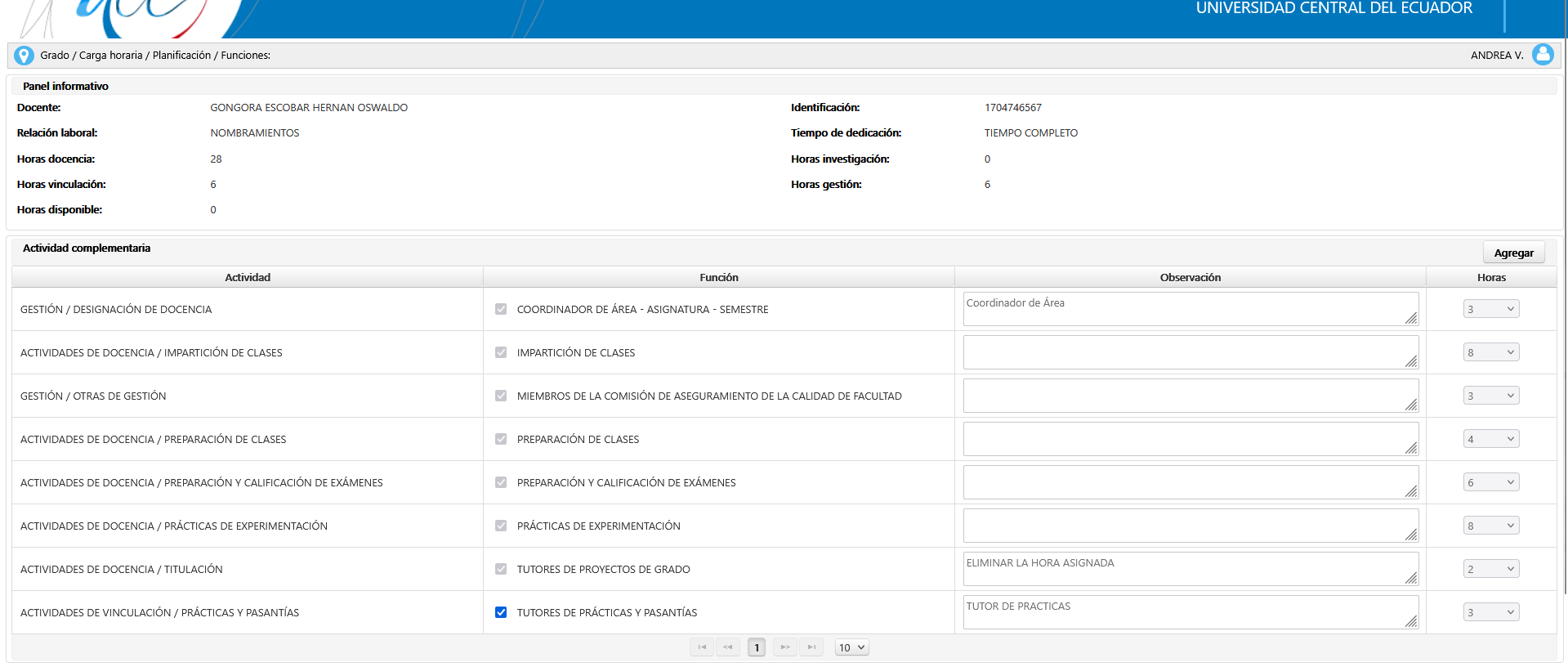1568x667 pixels.
Task: Click the university logo in header
Action: coord(131,18)
